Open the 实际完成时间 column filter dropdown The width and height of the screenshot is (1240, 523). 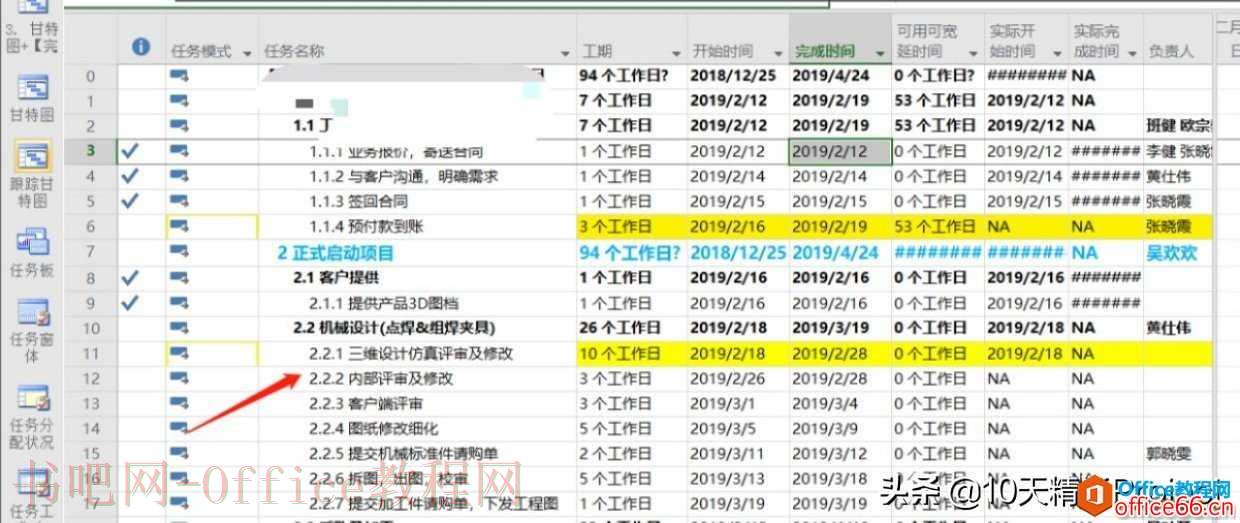(1133, 53)
